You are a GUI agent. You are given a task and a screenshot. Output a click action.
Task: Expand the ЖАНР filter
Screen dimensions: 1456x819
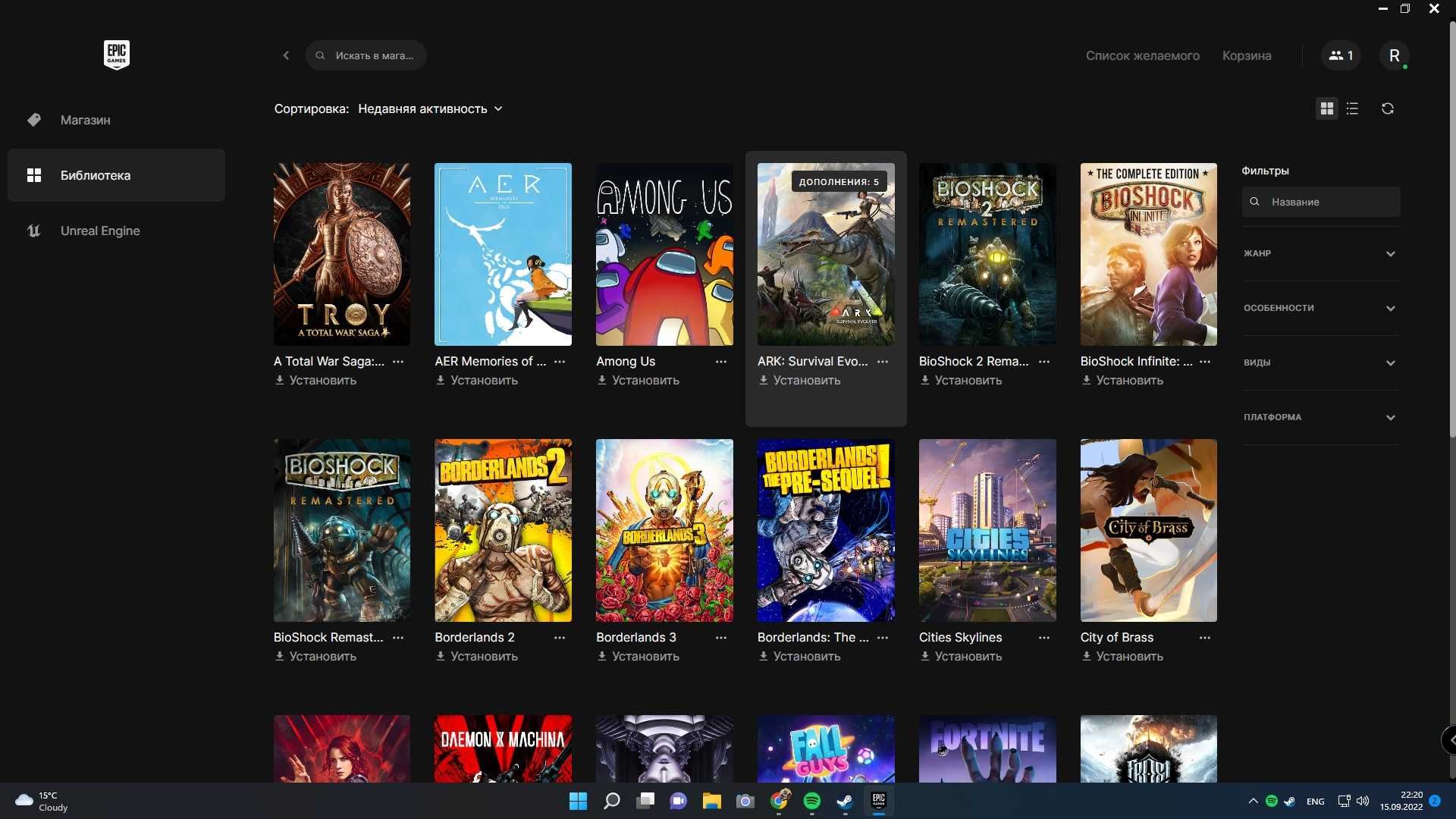click(1319, 254)
